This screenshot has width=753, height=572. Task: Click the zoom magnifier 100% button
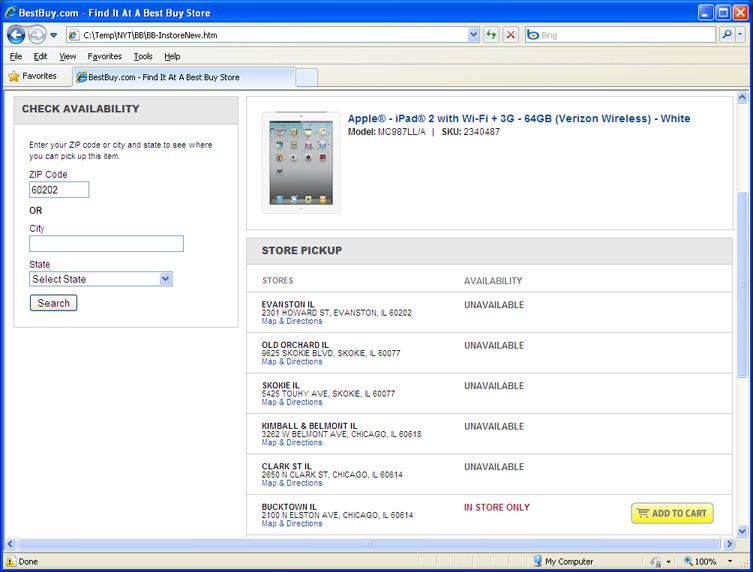tap(700, 561)
